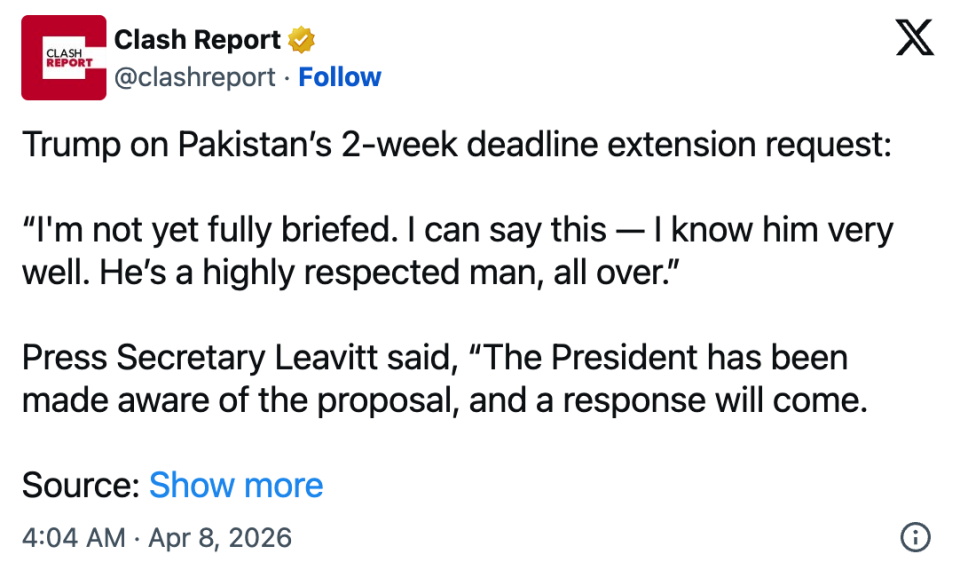
Task: Open the Clash Report profile avatar
Action: [63, 57]
